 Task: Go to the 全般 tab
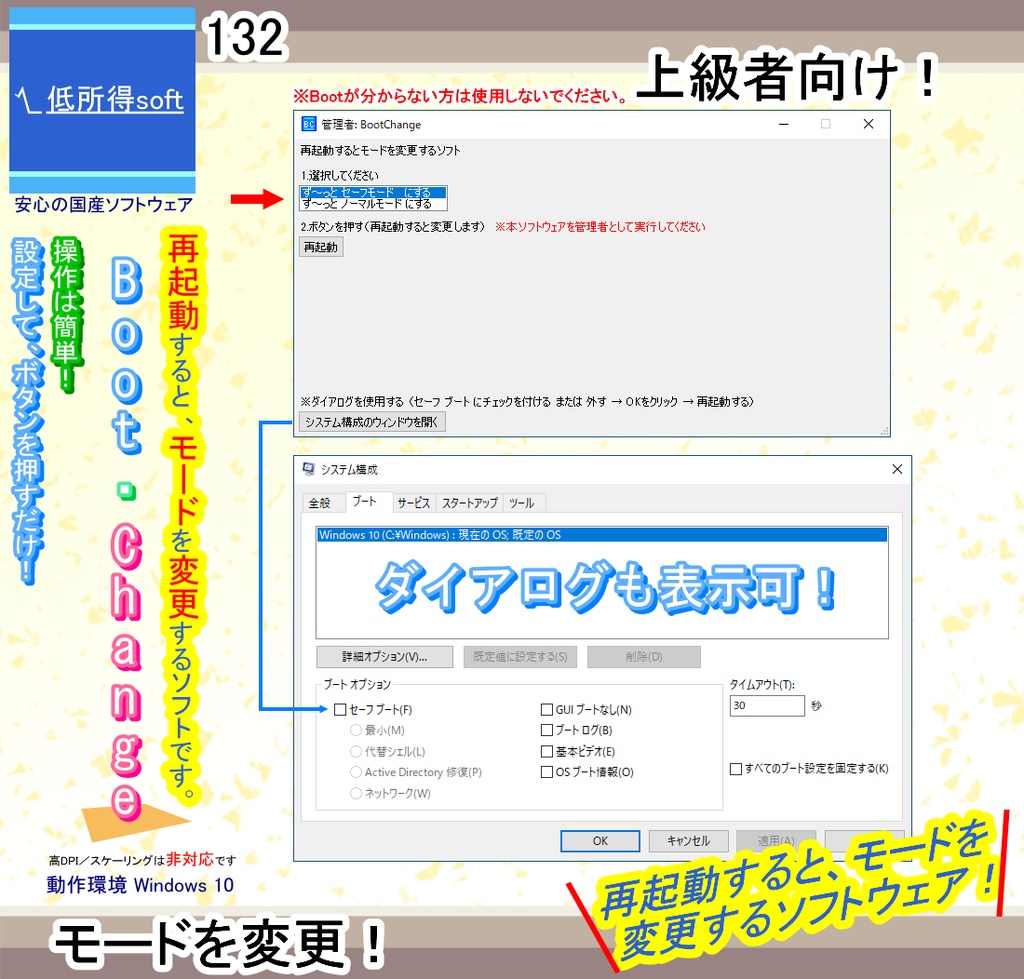click(323, 503)
